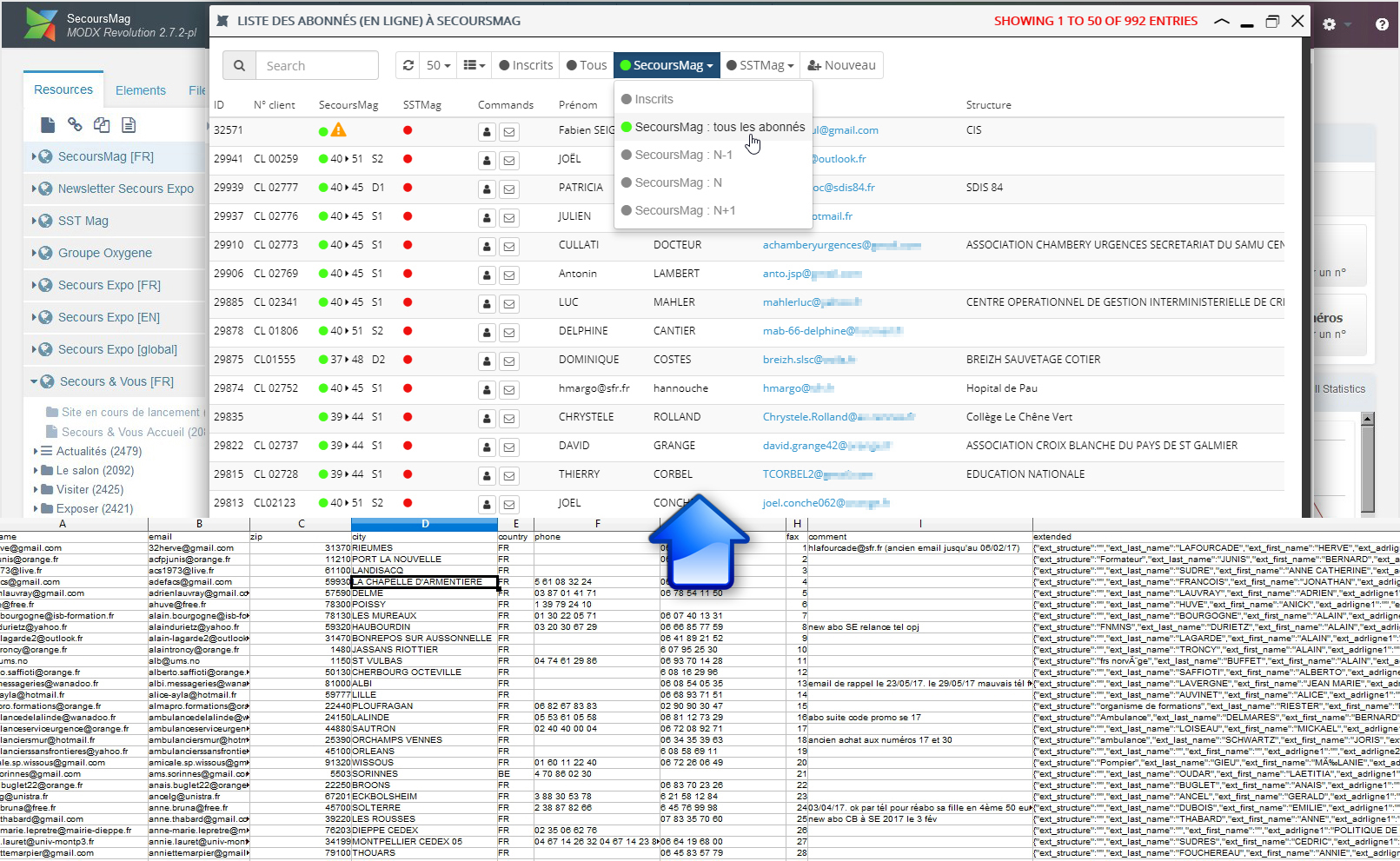The image size is (1400, 861).
Task: Open the david.grange42 email link
Action: tap(826, 446)
